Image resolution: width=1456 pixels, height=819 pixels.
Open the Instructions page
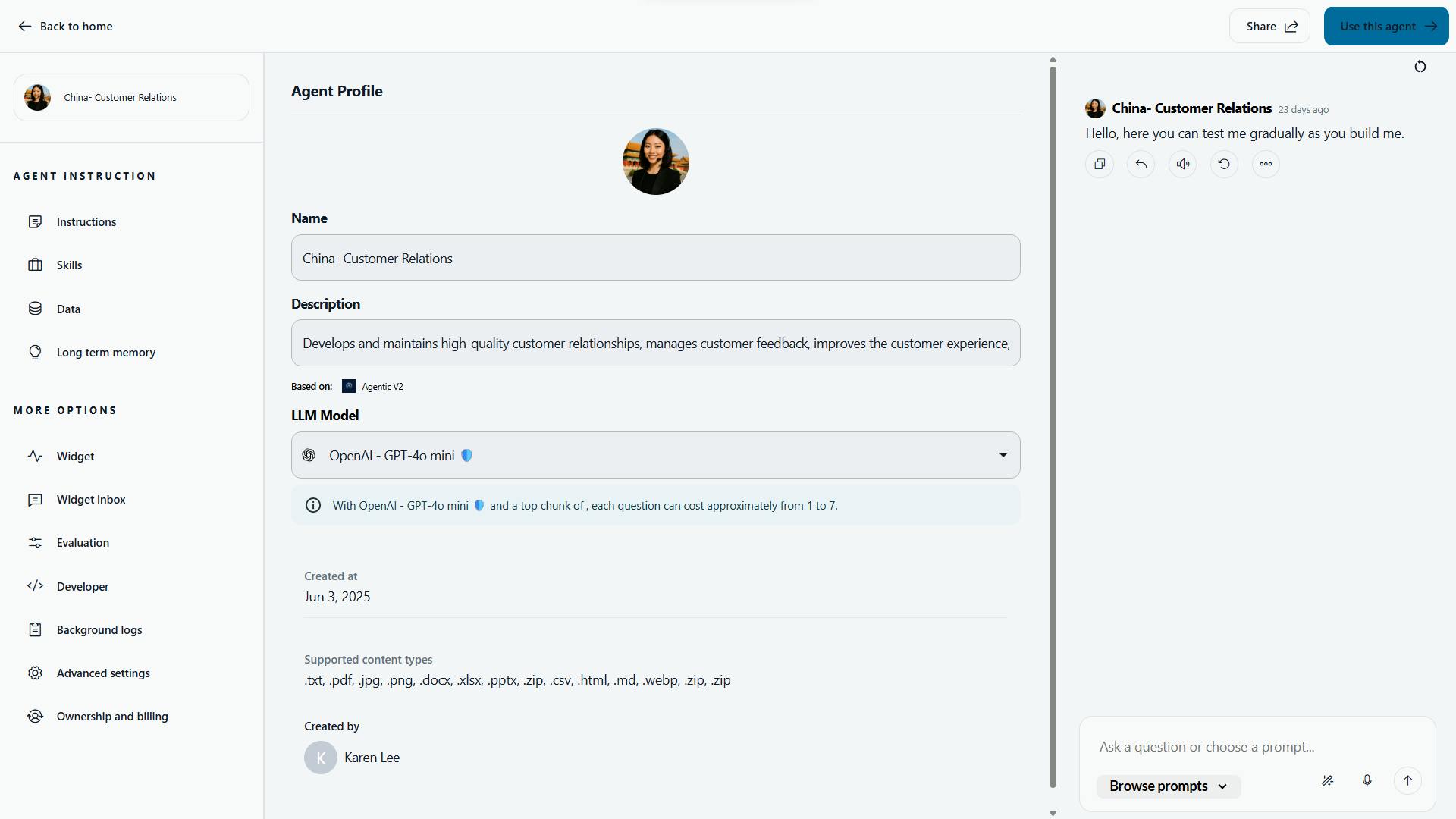86,221
